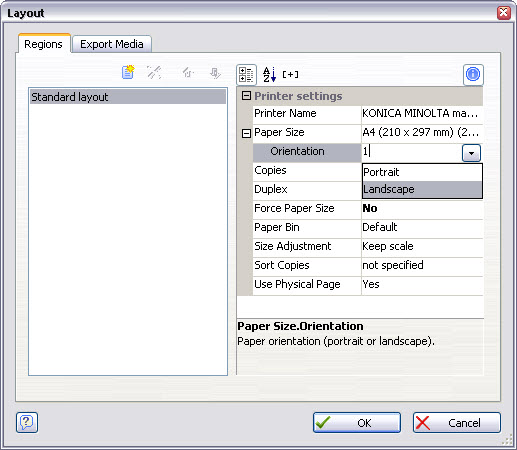
Task: Click the KONICA MINOLTA printer value
Action: pyautogui.click(x=420, y=113)
